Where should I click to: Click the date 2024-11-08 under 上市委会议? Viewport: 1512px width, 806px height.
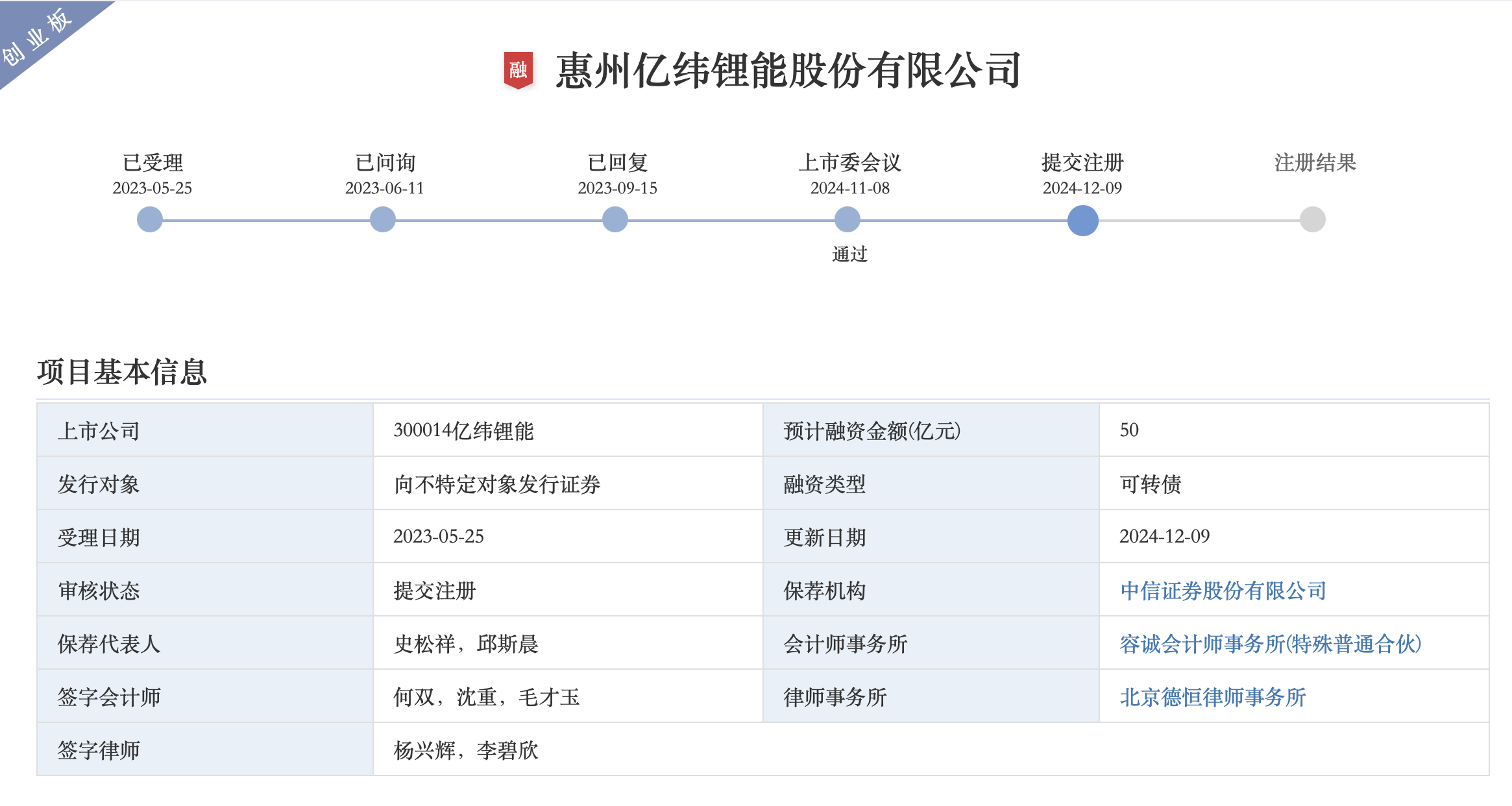850,188
